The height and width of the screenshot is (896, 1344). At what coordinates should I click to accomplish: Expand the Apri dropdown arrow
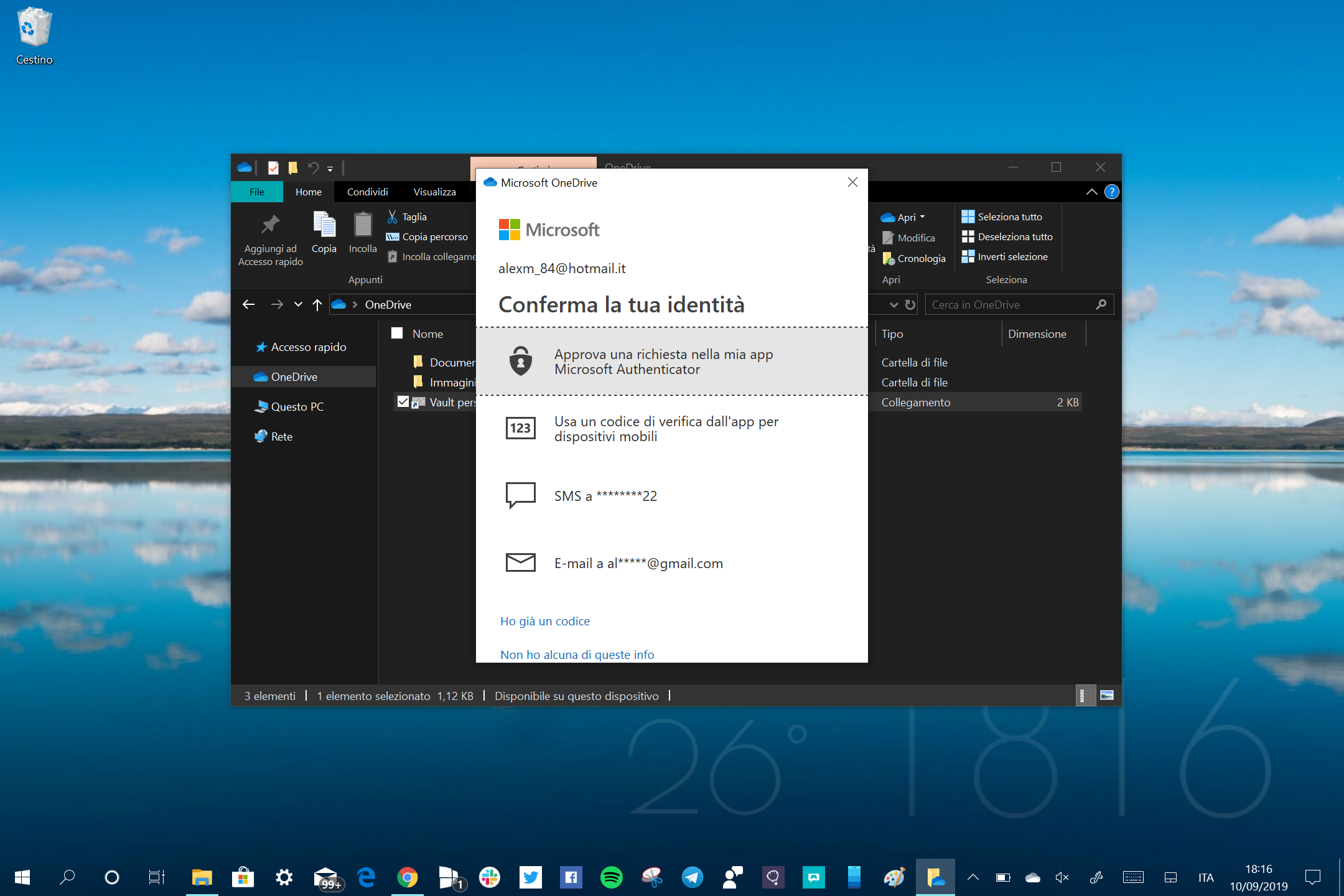pyautogui.click(x=923, y=217)
